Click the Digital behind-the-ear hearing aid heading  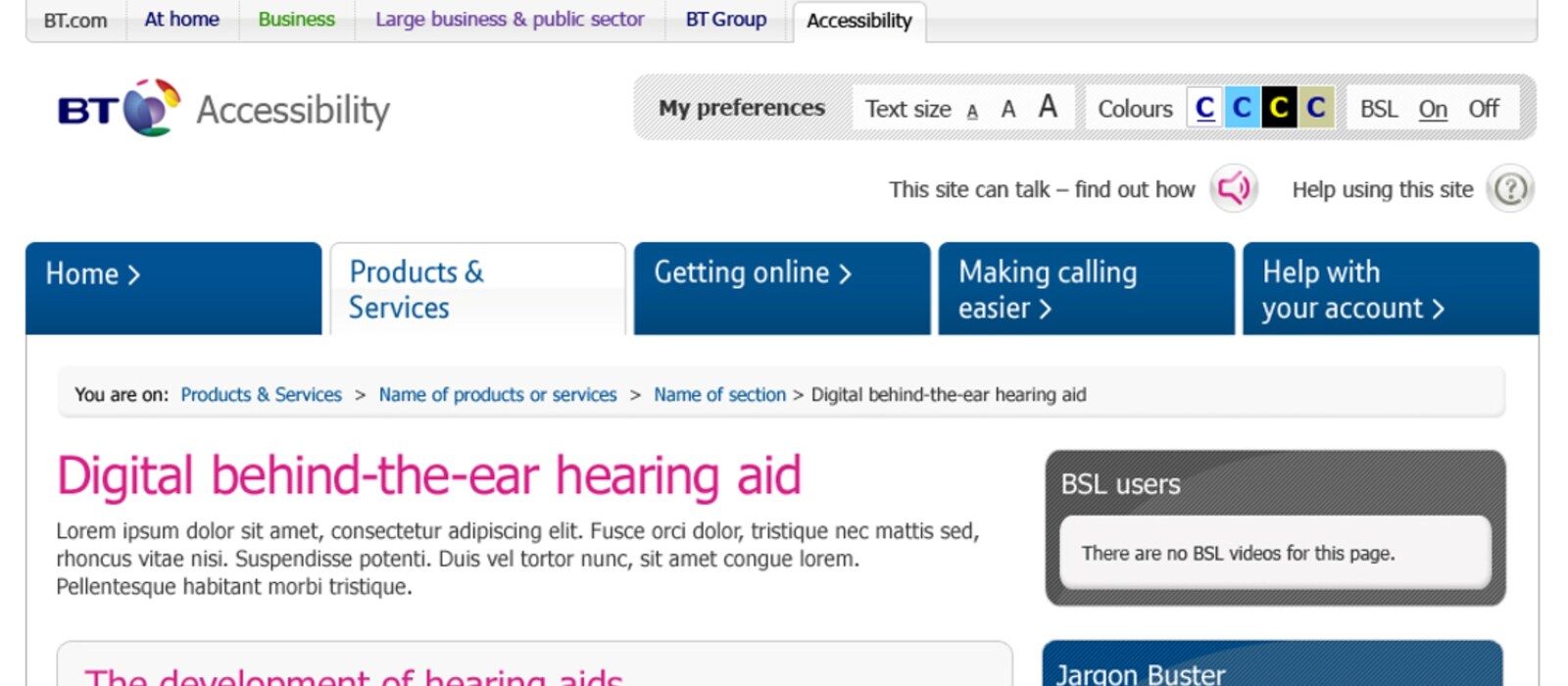coord(429,475)
